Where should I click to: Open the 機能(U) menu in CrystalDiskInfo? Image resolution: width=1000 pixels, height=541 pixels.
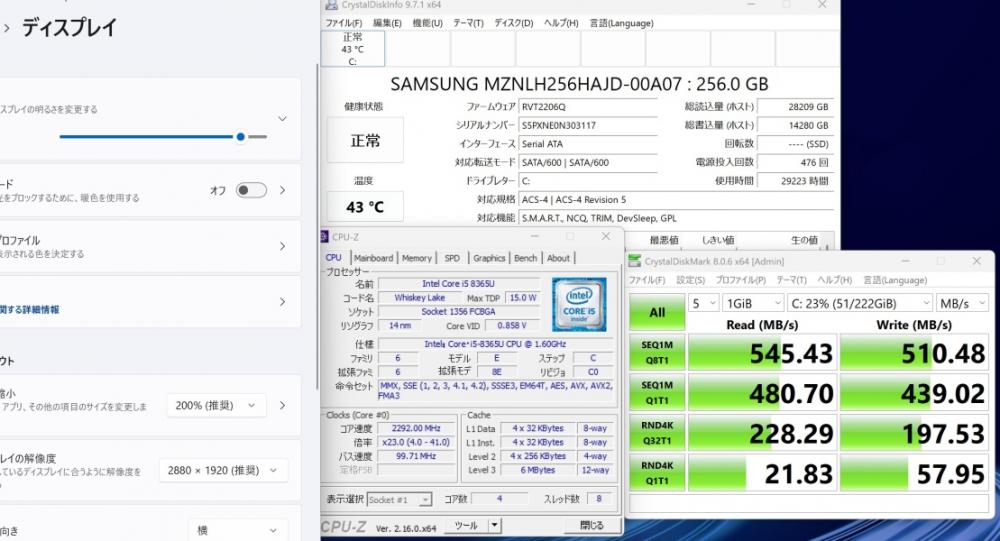[x=427, y=23]
